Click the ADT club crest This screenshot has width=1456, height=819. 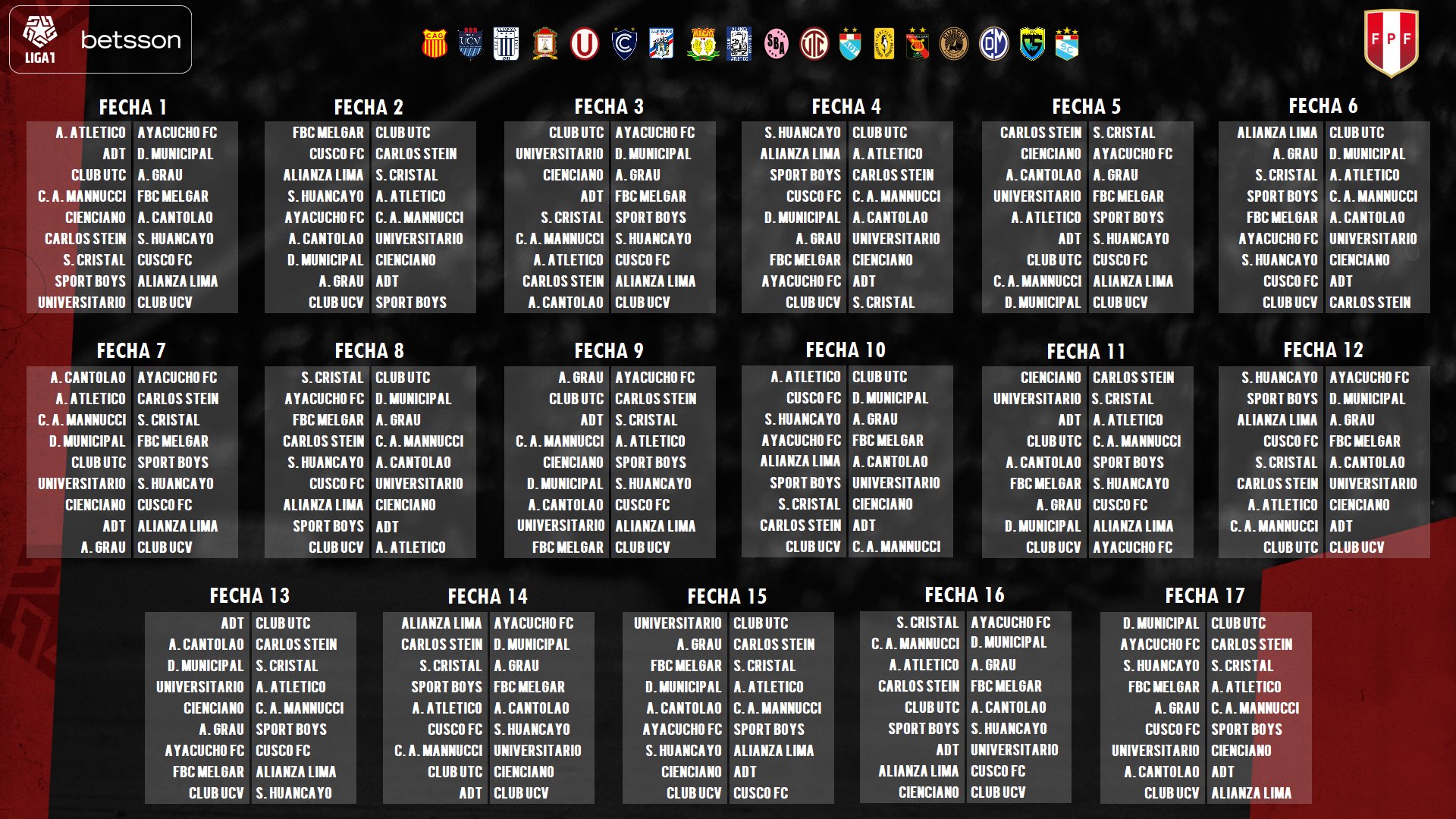[x=850, y=45]
